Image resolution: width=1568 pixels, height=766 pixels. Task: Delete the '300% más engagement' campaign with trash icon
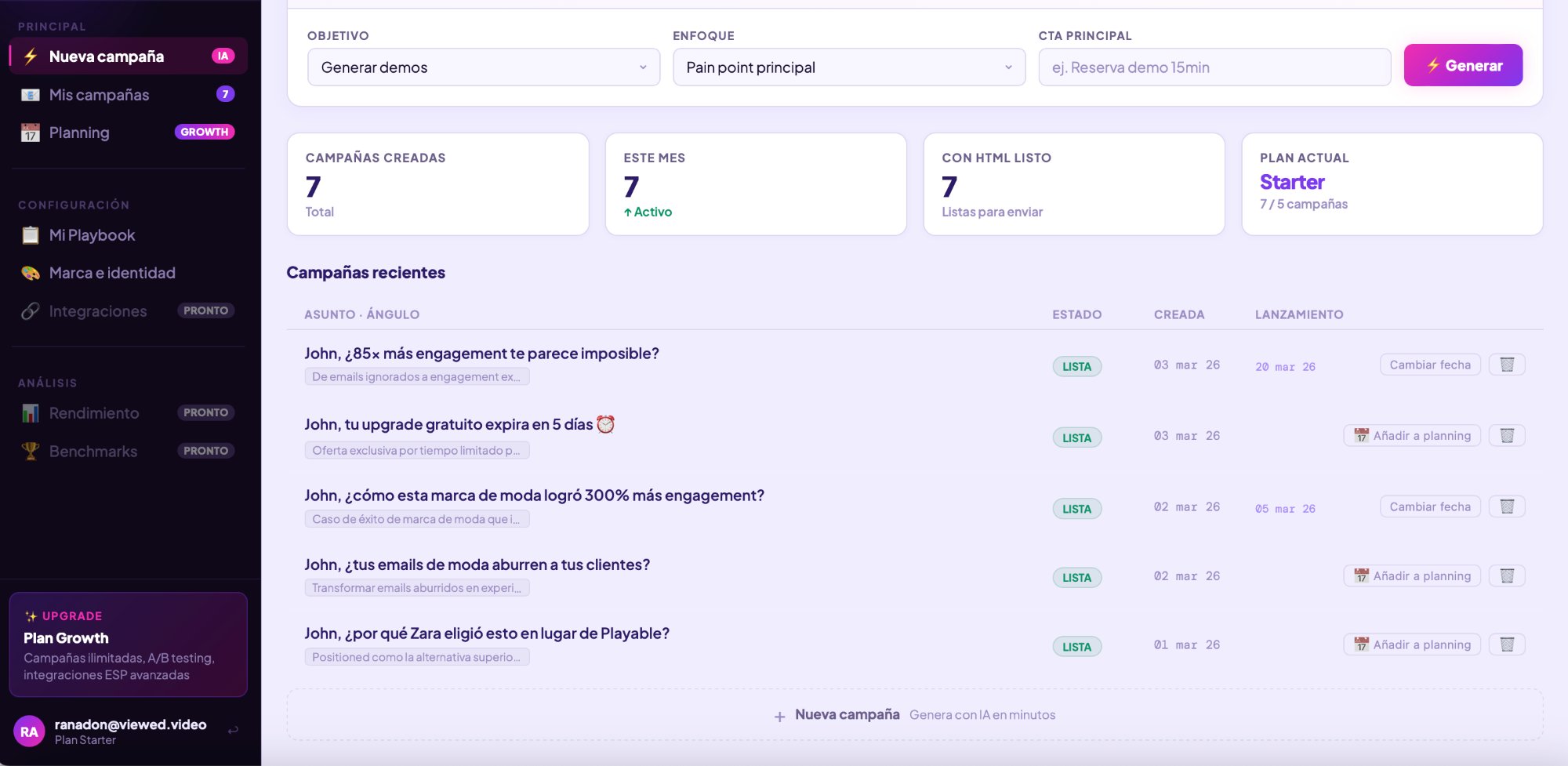pyautogui.click(x=1507, y=506)
